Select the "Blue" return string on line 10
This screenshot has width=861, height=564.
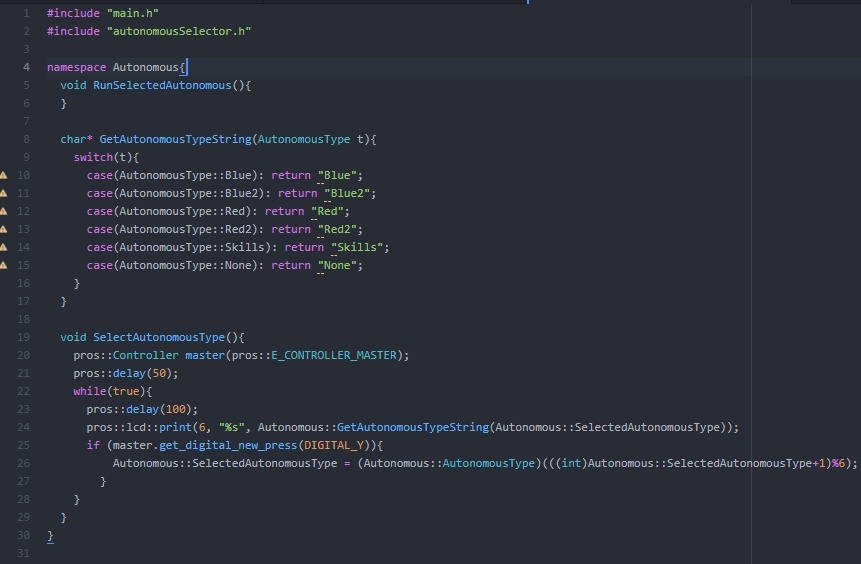(337, 175)
